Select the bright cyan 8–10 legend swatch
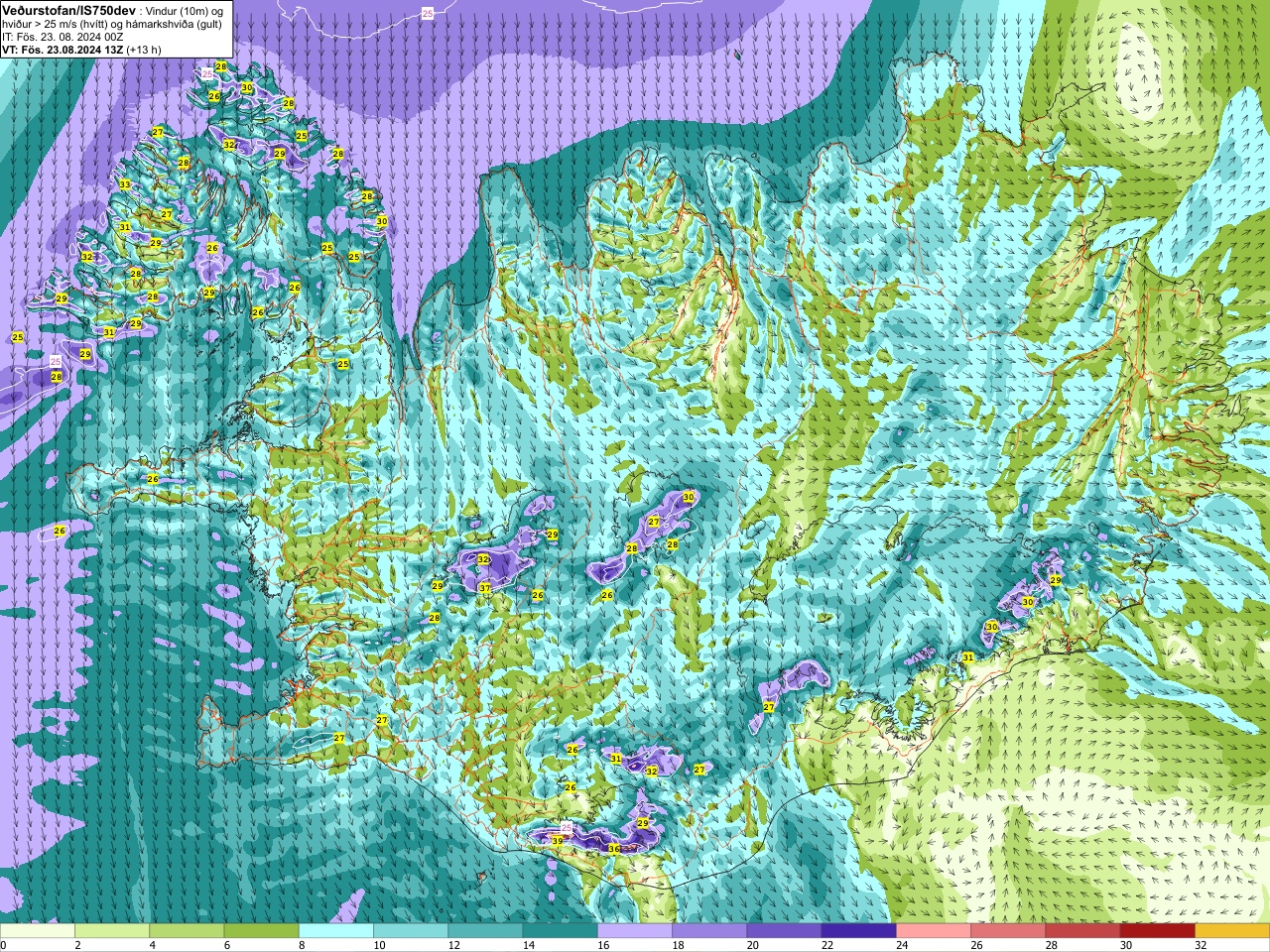1270x952 pixels. tap(336, 931)
